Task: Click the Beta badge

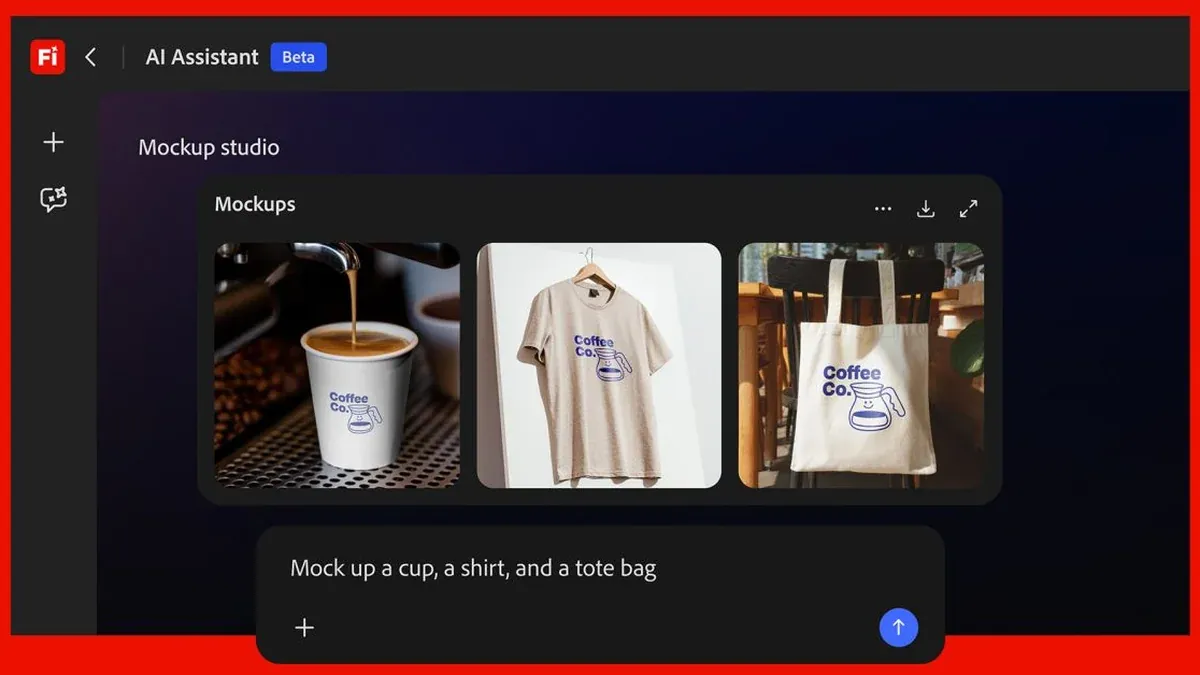Action: click(298, 57)
